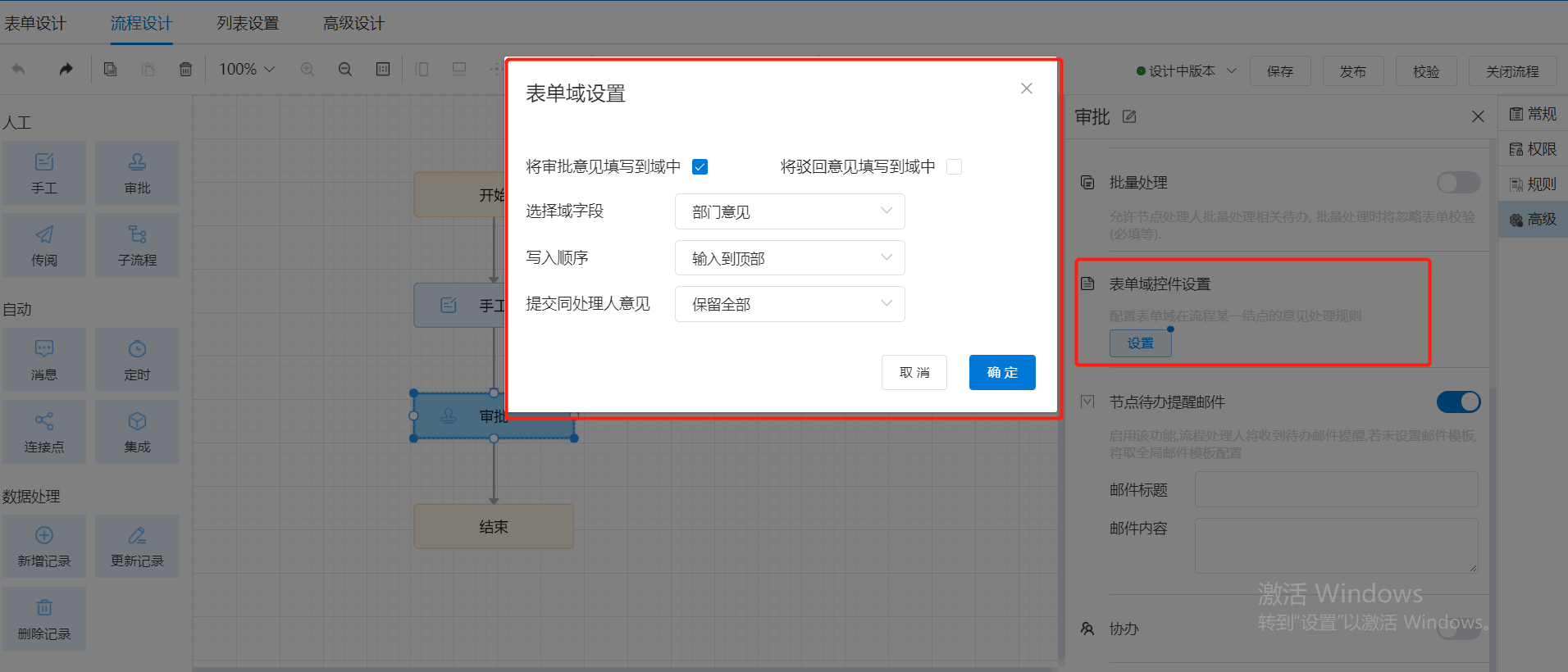Select the 删除记录 delete record tool
This screenshot has height=672, width=1568.
[44, 619]
